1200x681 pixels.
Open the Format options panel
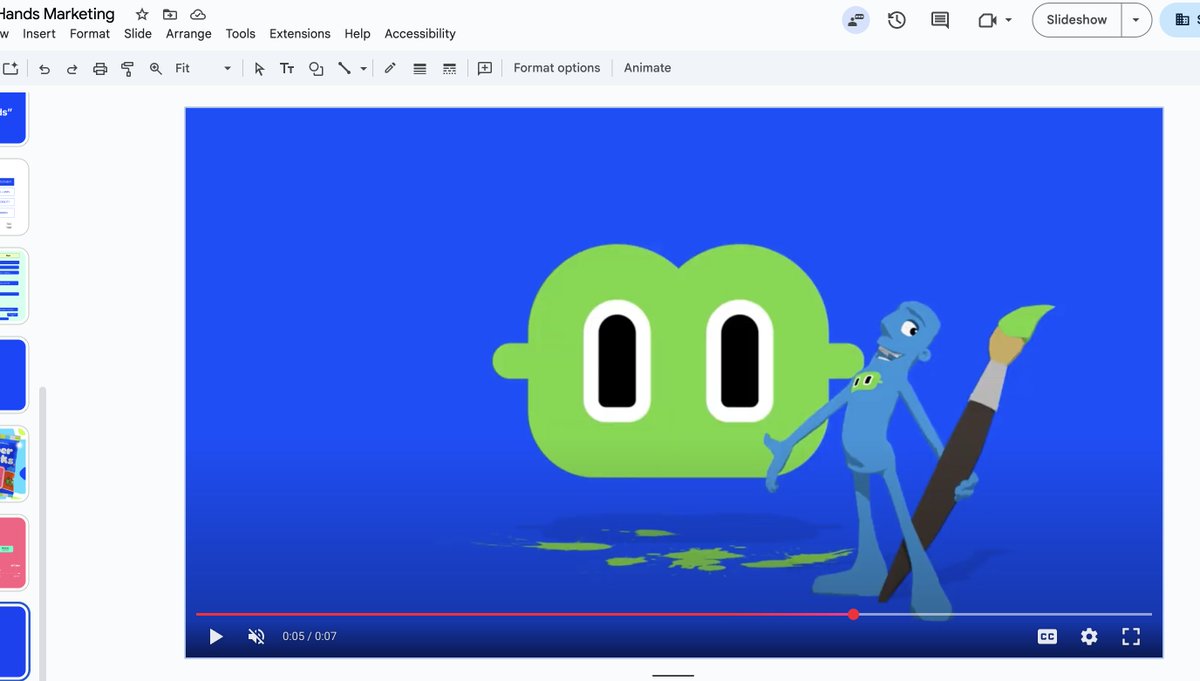[x=557, y=68]
